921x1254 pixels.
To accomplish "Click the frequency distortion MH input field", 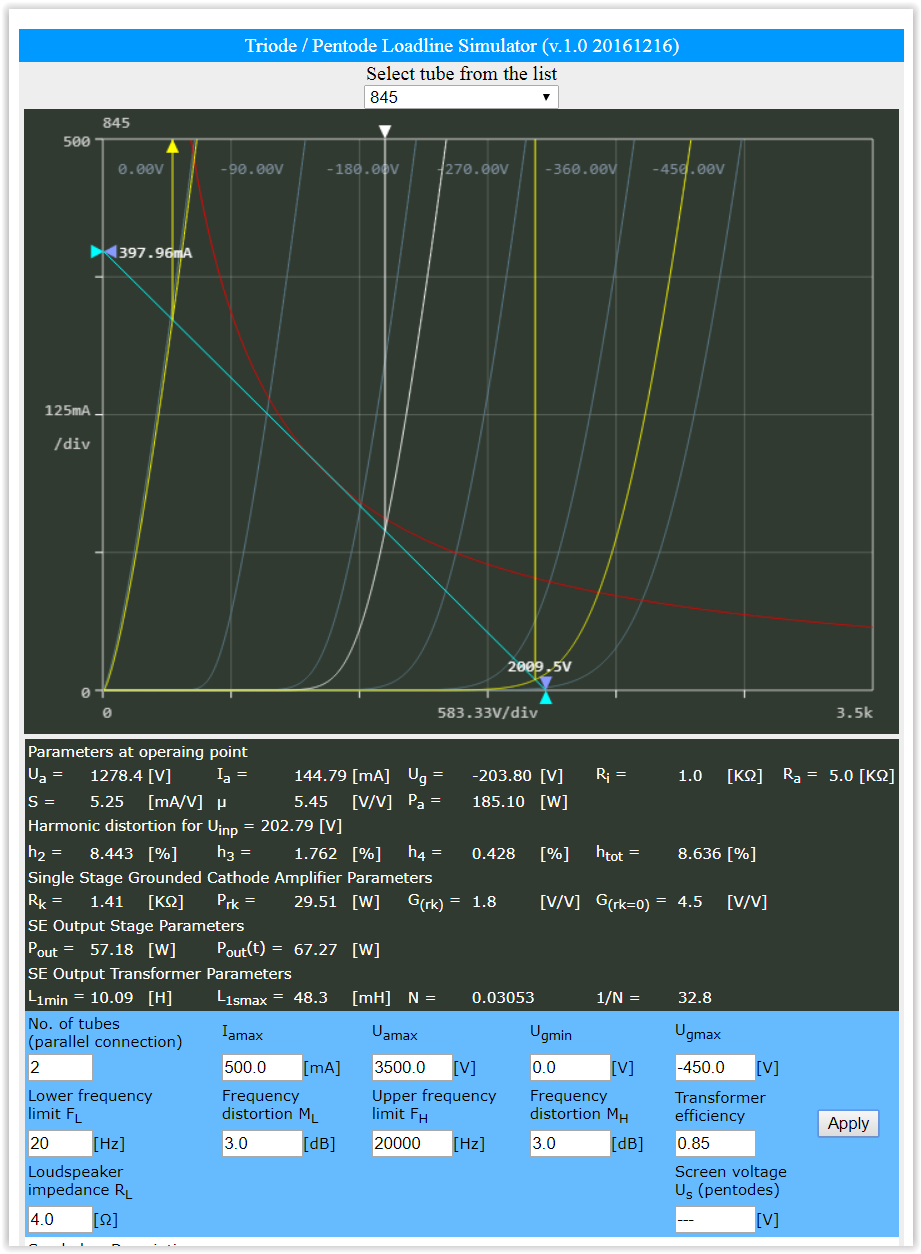I will (570, 1143).
